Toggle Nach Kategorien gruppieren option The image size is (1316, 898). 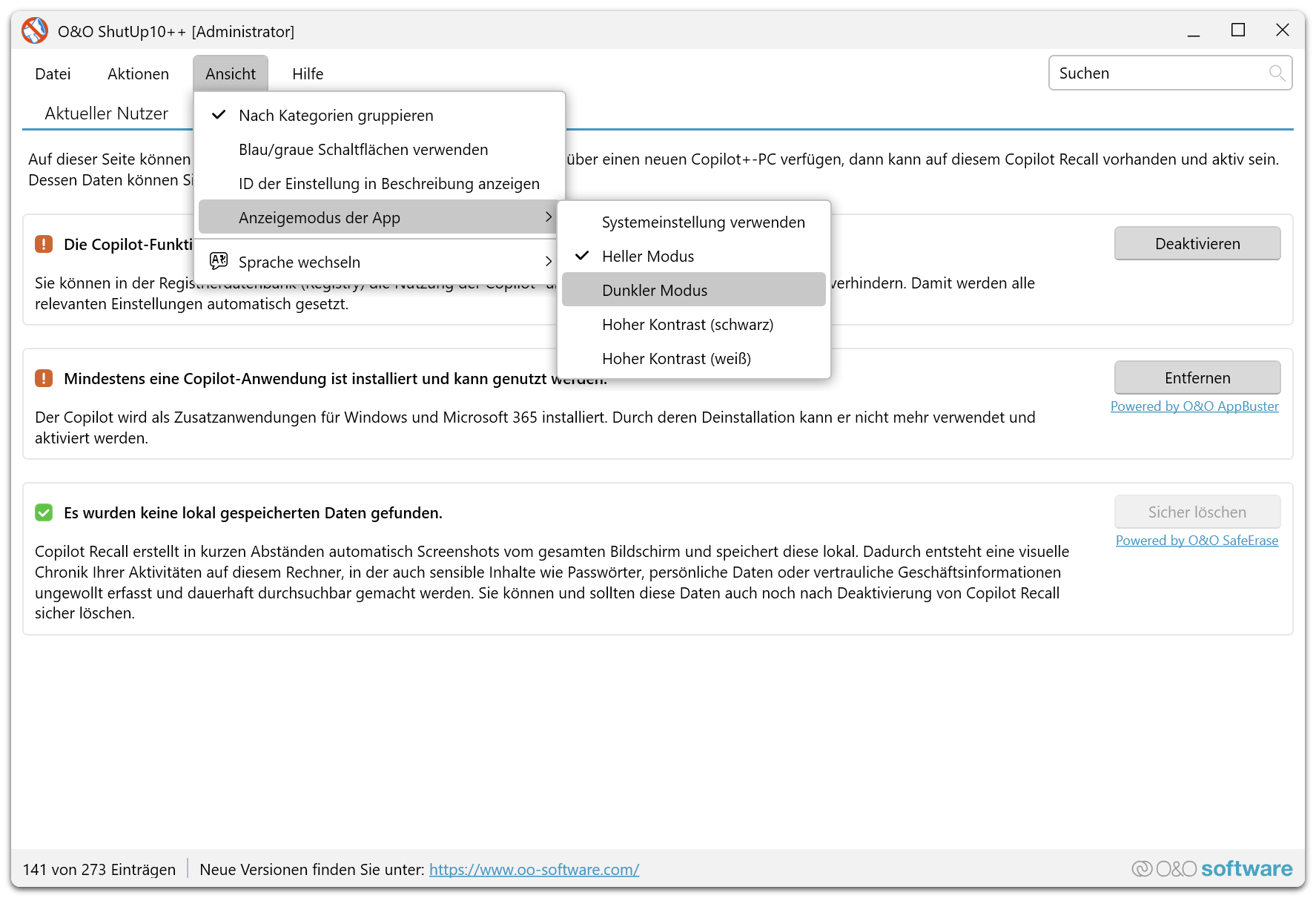point(335,116)
